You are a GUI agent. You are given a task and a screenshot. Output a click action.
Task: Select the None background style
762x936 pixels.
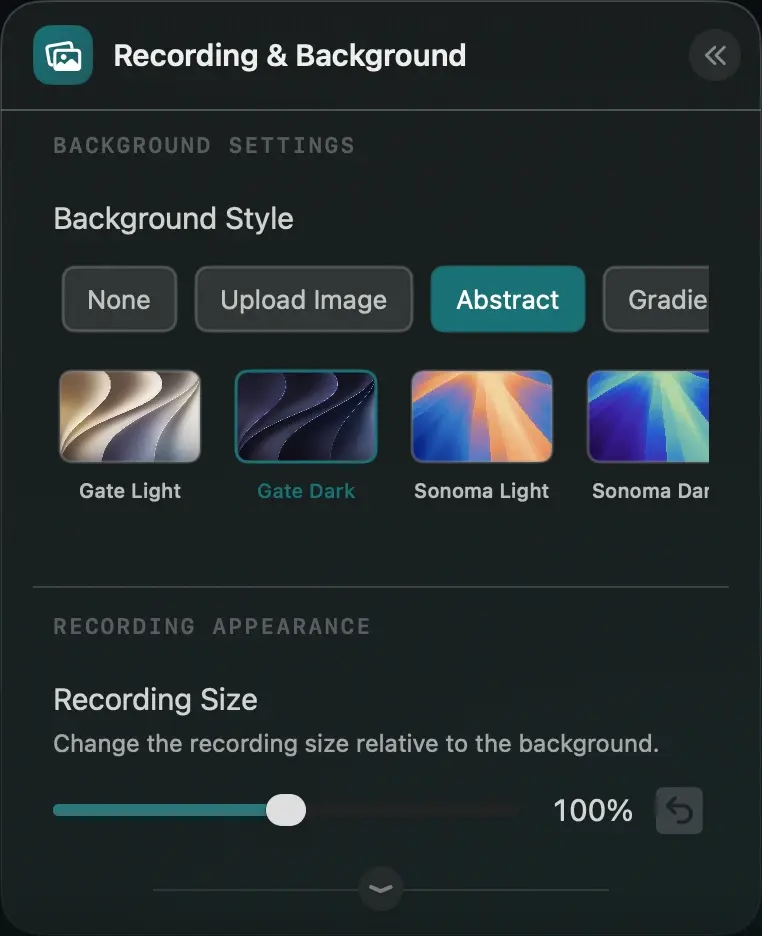119,299
